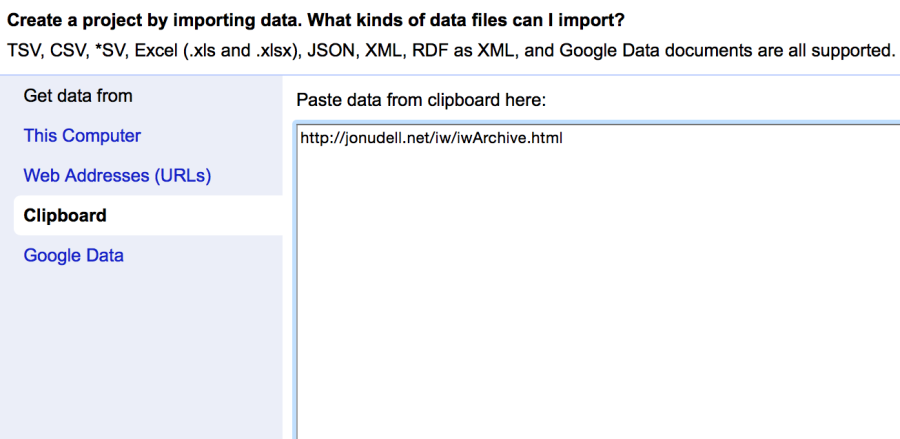The width and height of the screenshot is (900, 439).
Task: Click the 'Paste data from clipboard here' label
Action: tap(420, 101)
